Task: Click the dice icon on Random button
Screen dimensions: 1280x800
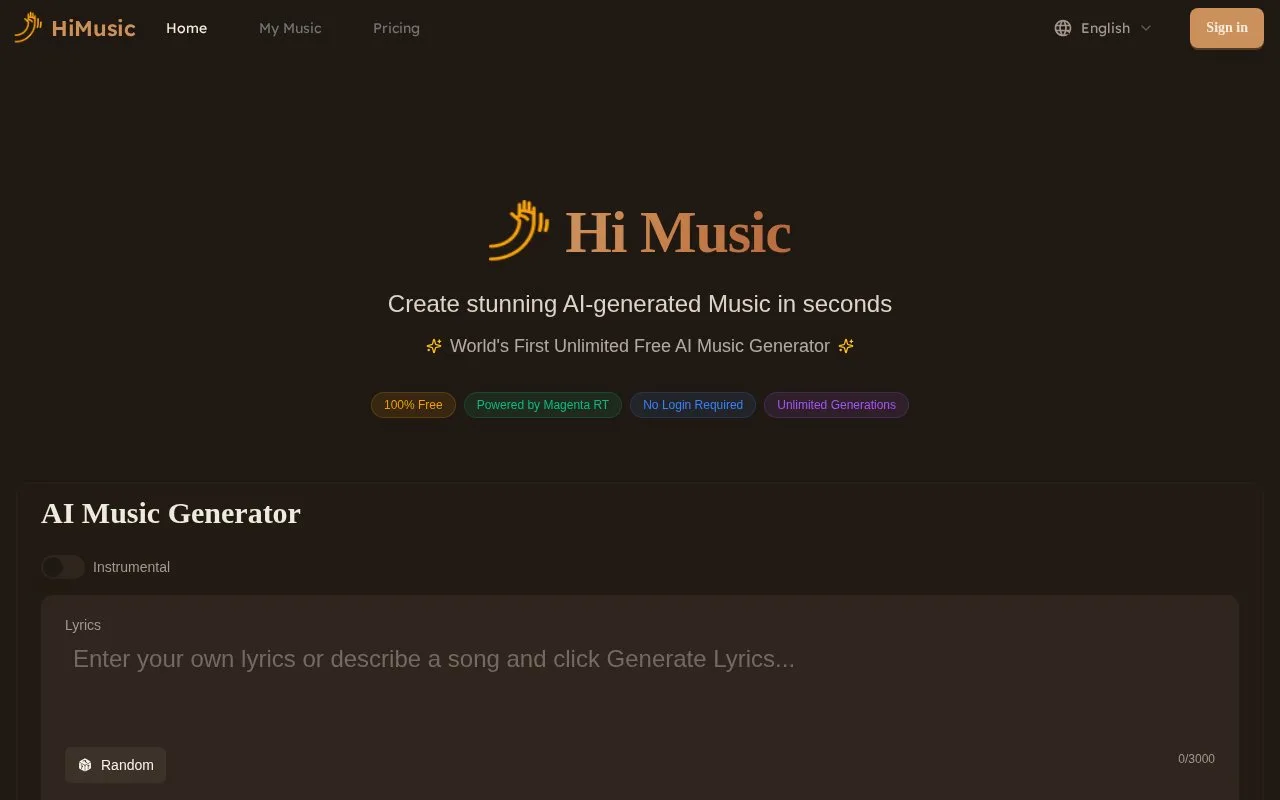Action: 85,765
